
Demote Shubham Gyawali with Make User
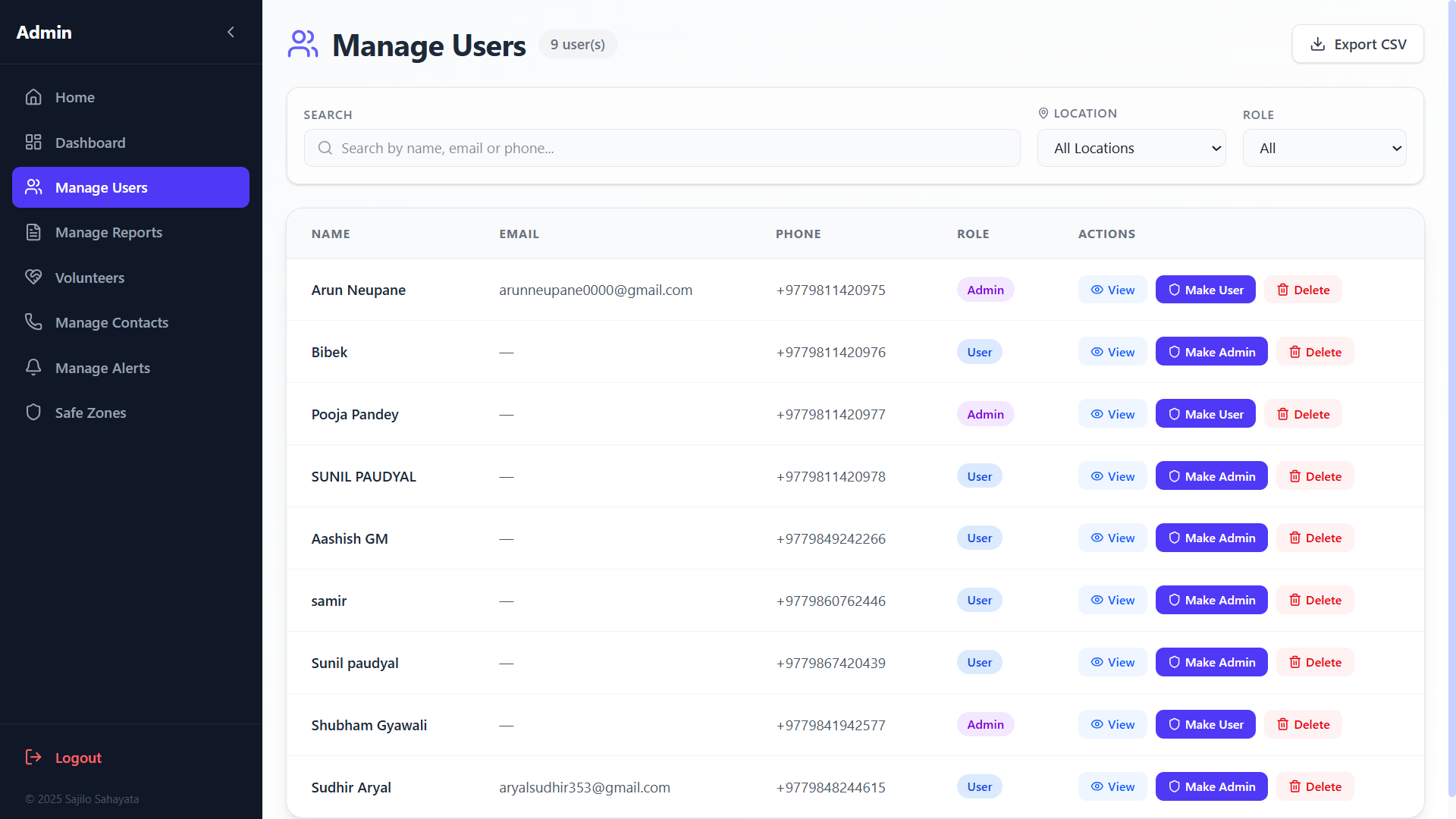coord(1205,724)
